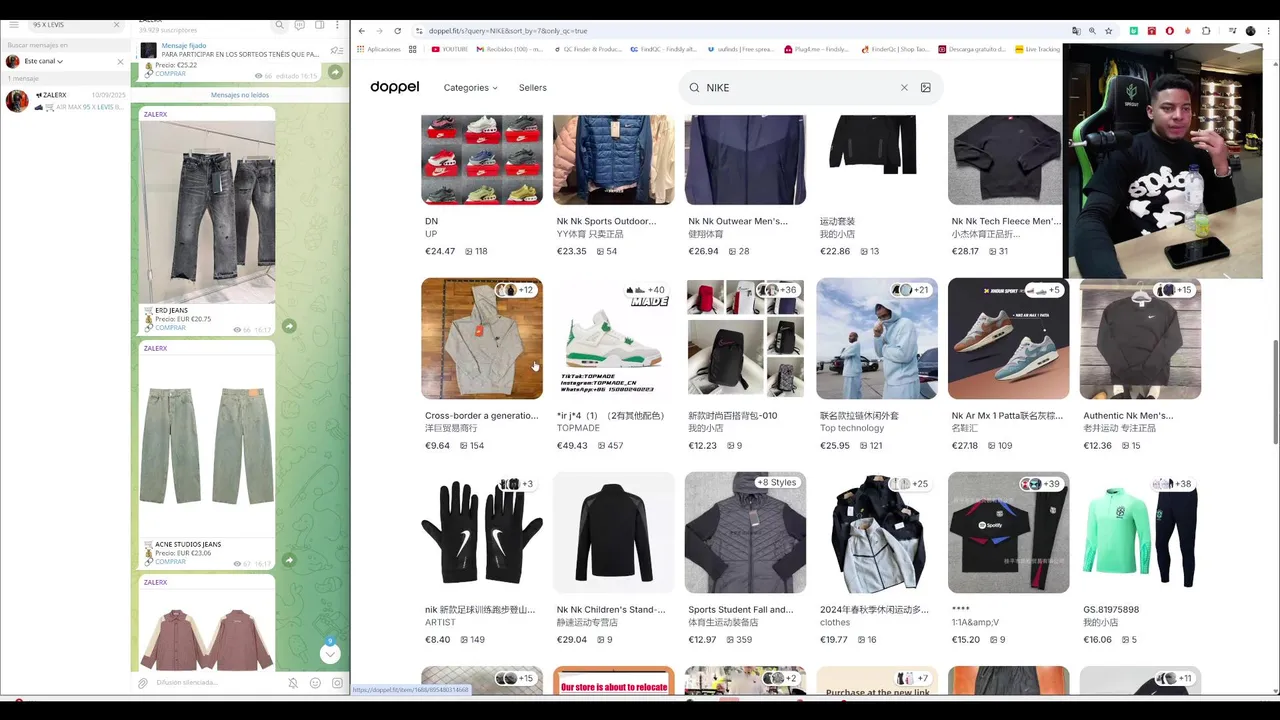Image resolution: width=1280 pixels, height=720 pixels.
Task: Open ACNE STUDIOS JEANS photo
Action: click(207, 446)
